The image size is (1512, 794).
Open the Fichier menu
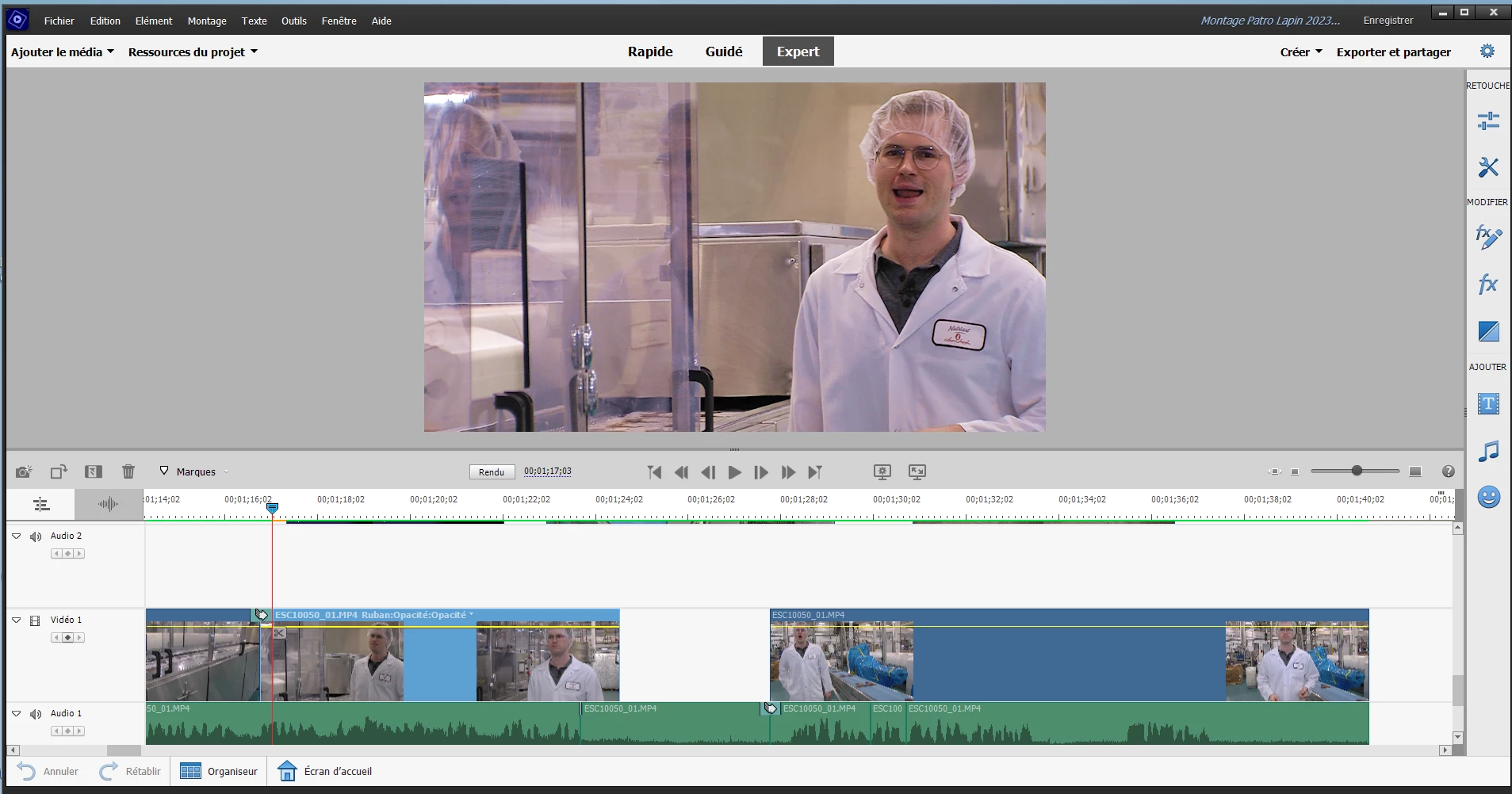click(59, 21)
